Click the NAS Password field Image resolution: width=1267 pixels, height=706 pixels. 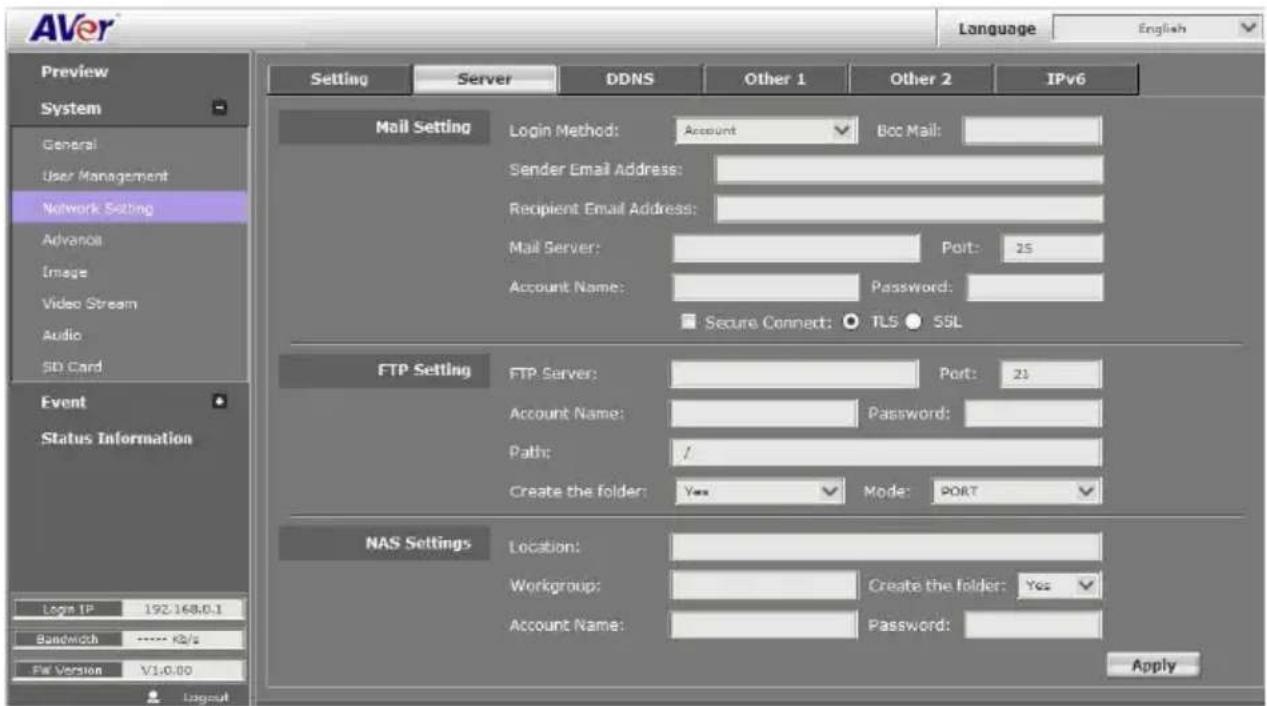[x=1033, y=625]
